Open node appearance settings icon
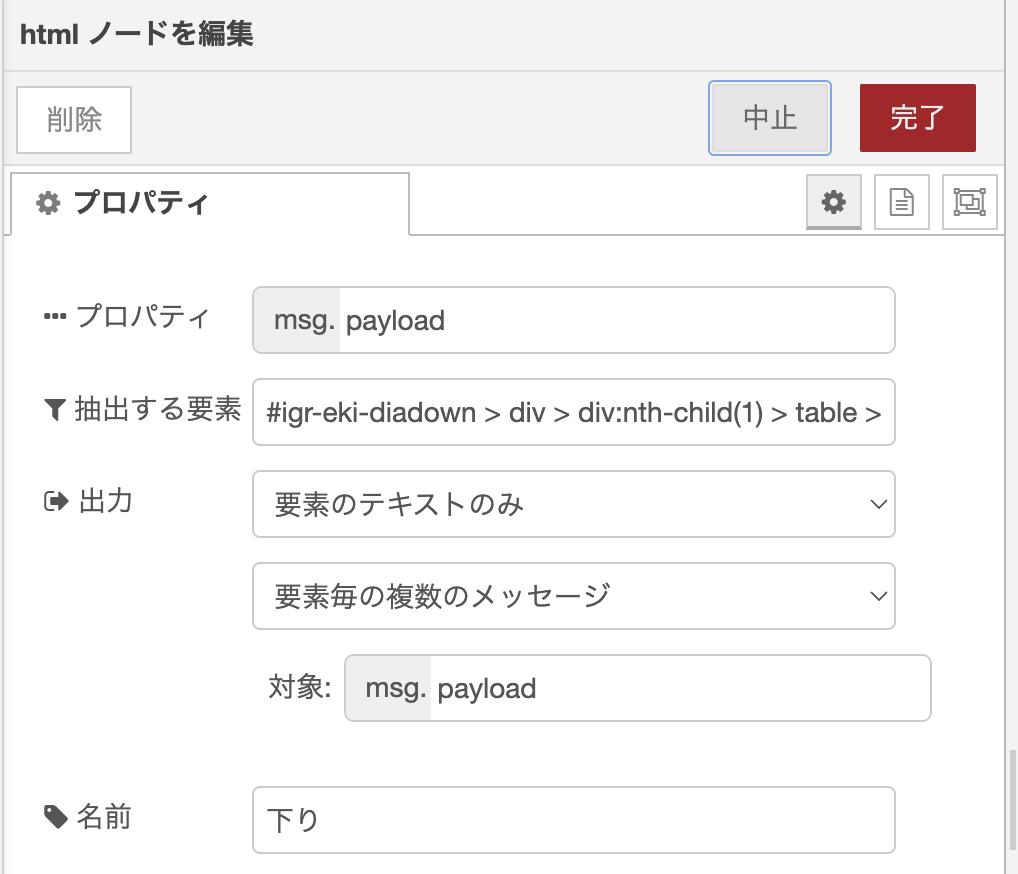The image size is (1018, 874). click(x=969, y=202)
